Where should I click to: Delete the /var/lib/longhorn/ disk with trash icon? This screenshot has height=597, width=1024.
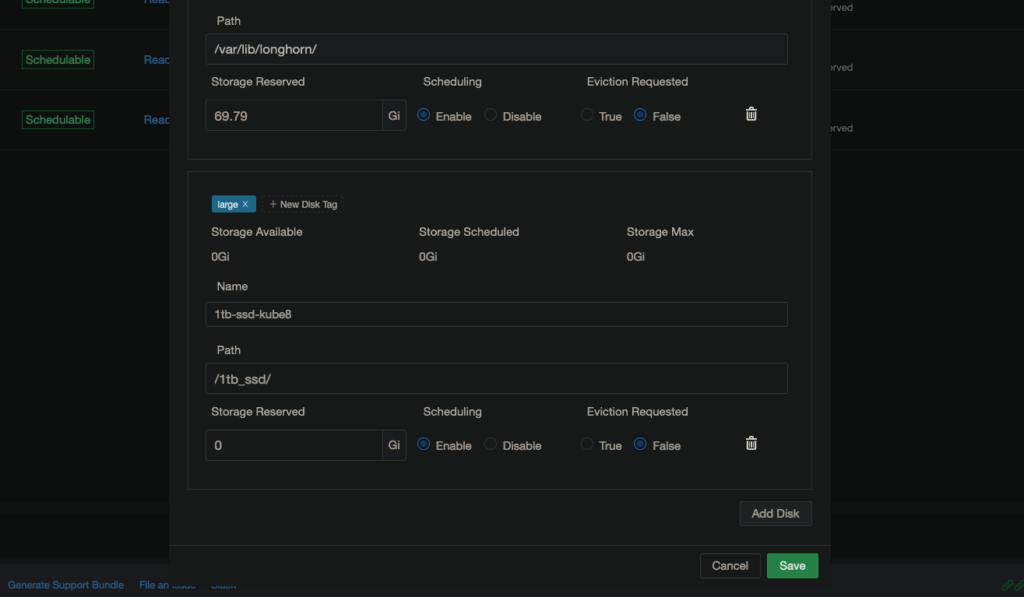click(751, 114)
